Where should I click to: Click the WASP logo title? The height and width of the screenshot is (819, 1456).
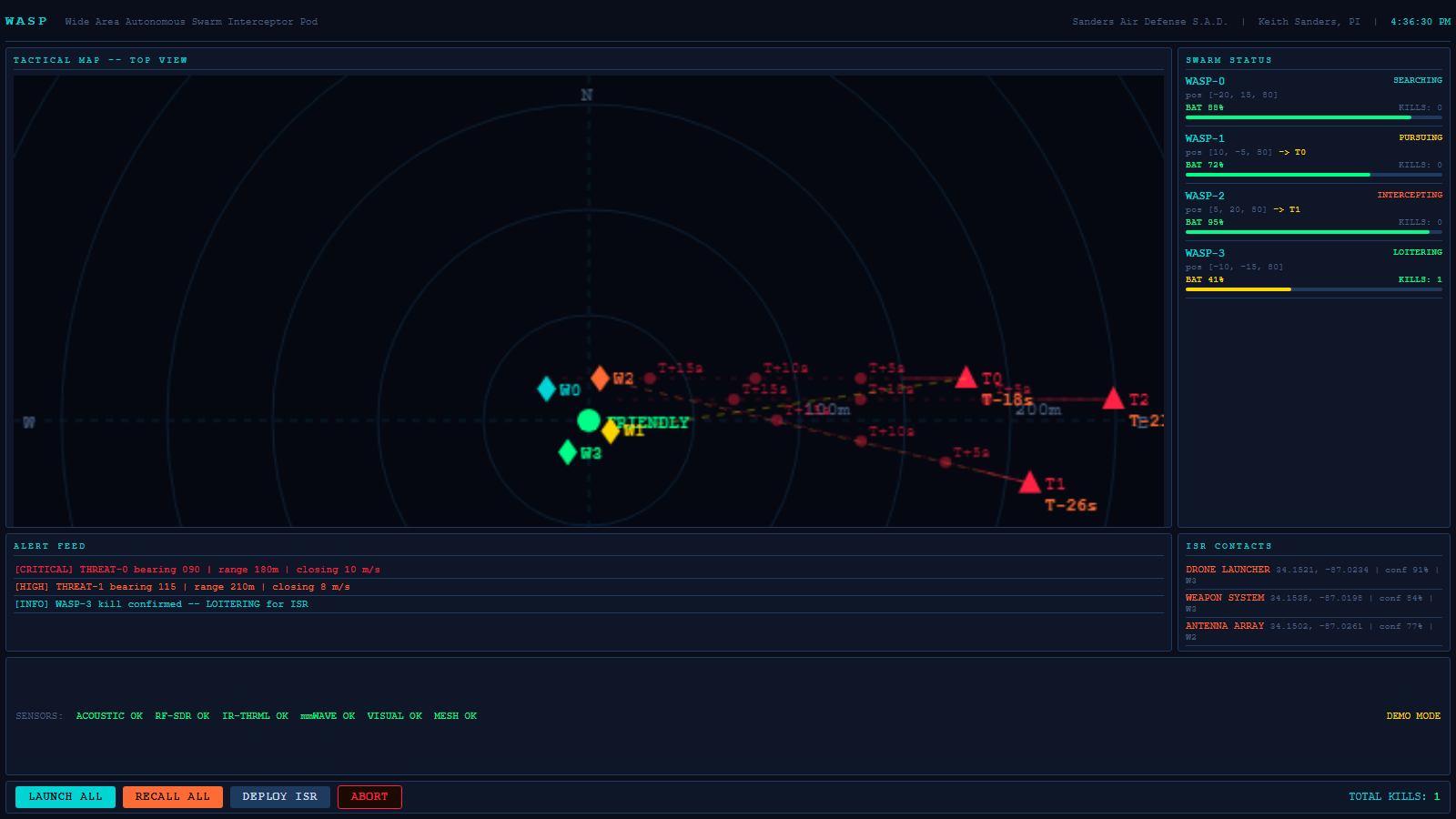pyautogui.click(x=26, y=22)
